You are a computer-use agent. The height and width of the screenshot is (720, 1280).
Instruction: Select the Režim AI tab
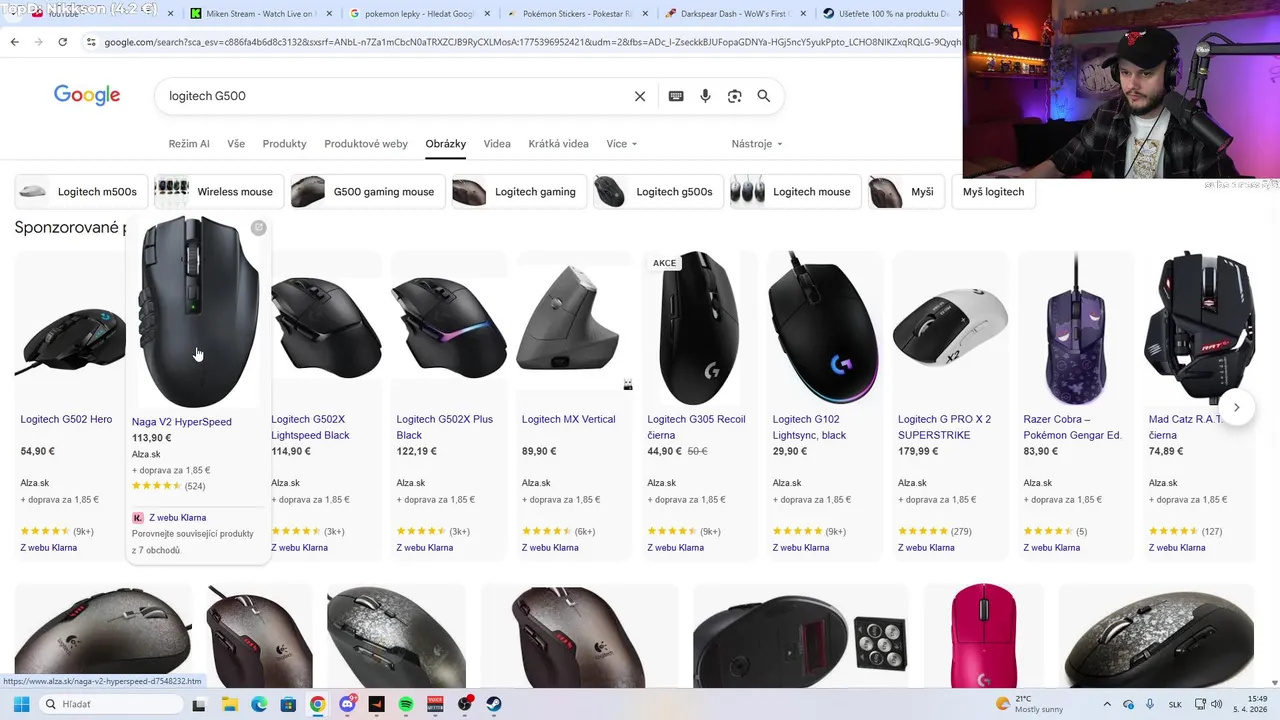(189, 144)
